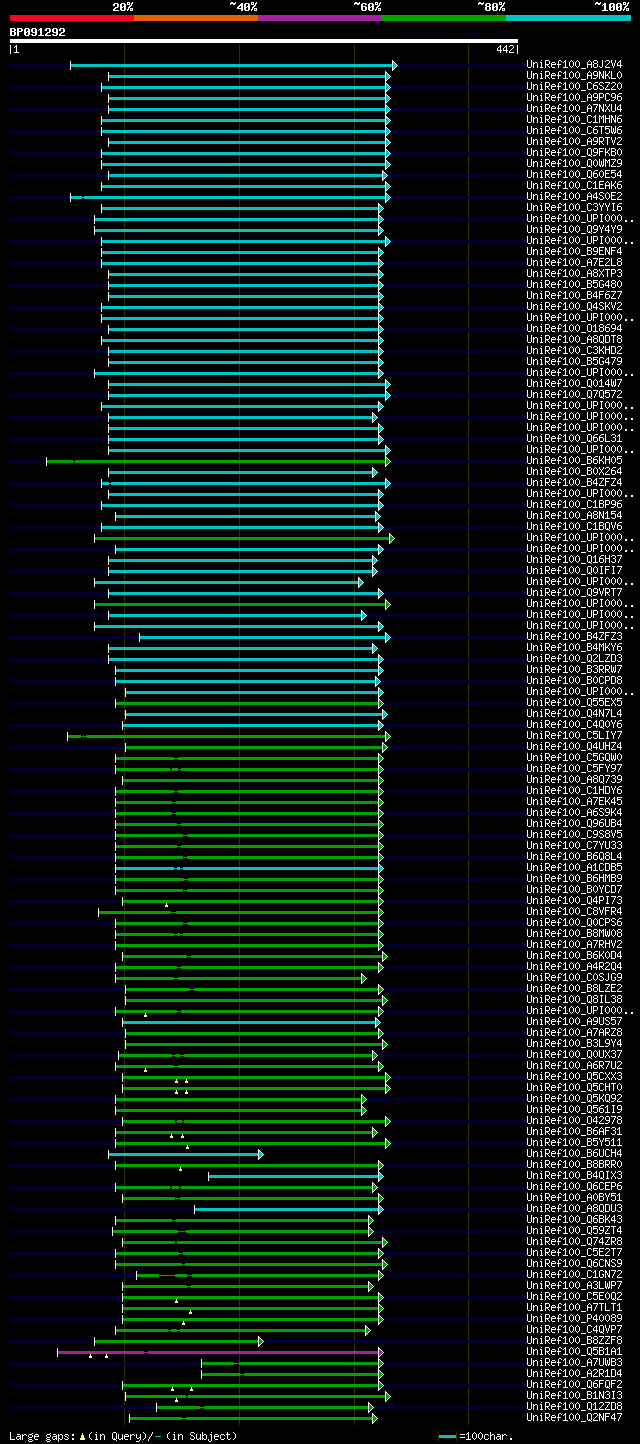Open UniRef100_C5GQW0 hit
This screenshot has height=1444, width=640.
[574, 757]
